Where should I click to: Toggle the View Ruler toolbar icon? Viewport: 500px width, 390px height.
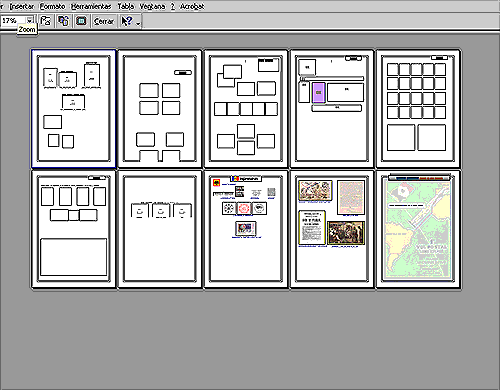tap(45, 21)
